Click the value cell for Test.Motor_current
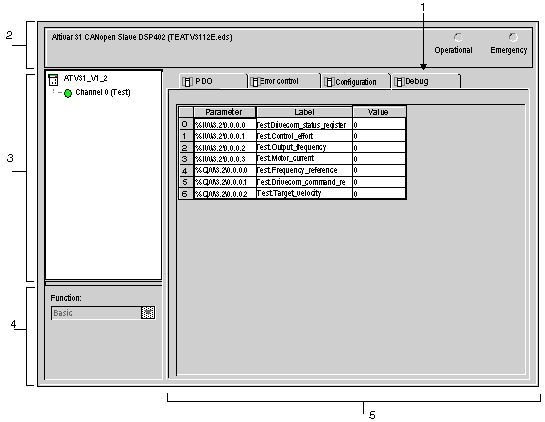 (379, 159)
